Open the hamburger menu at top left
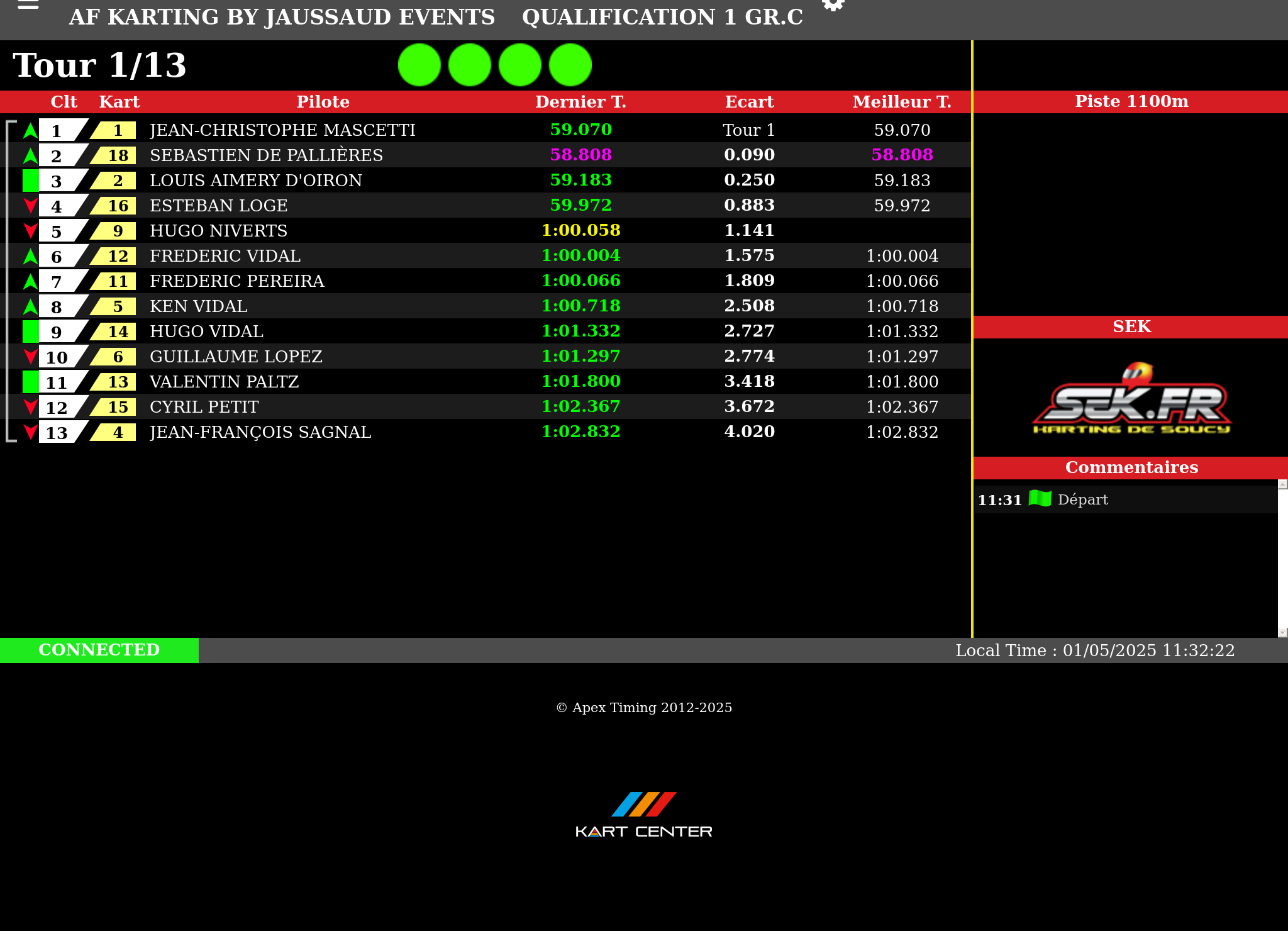The width and height of the screenshot is (1288, 931). [28, 5]
